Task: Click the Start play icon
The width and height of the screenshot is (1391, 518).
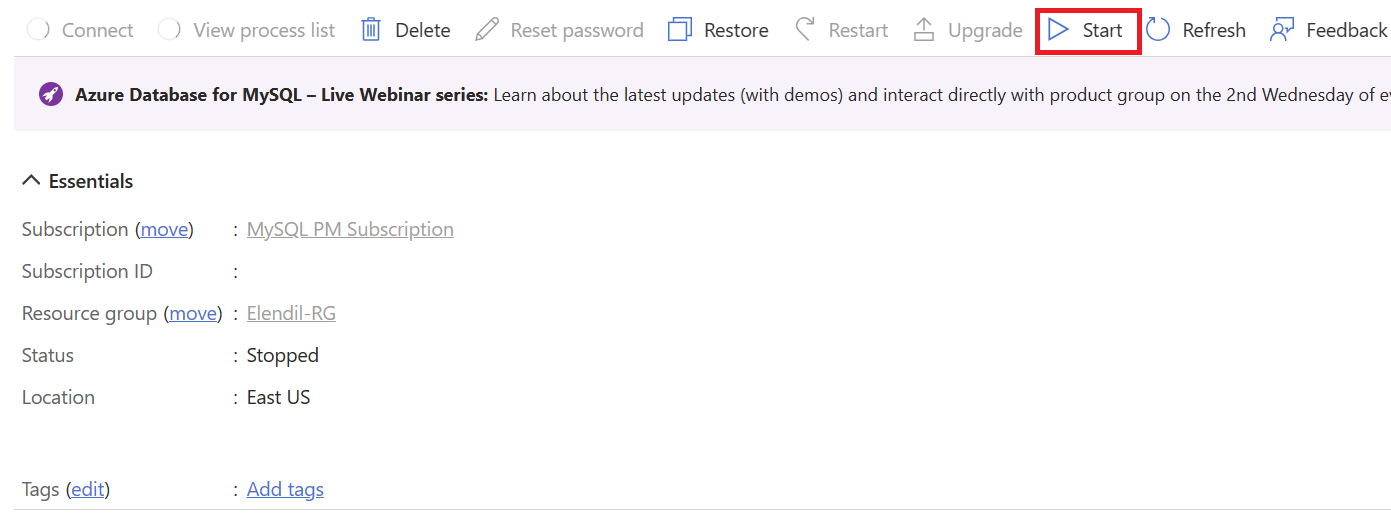Action: (1058, 30)
